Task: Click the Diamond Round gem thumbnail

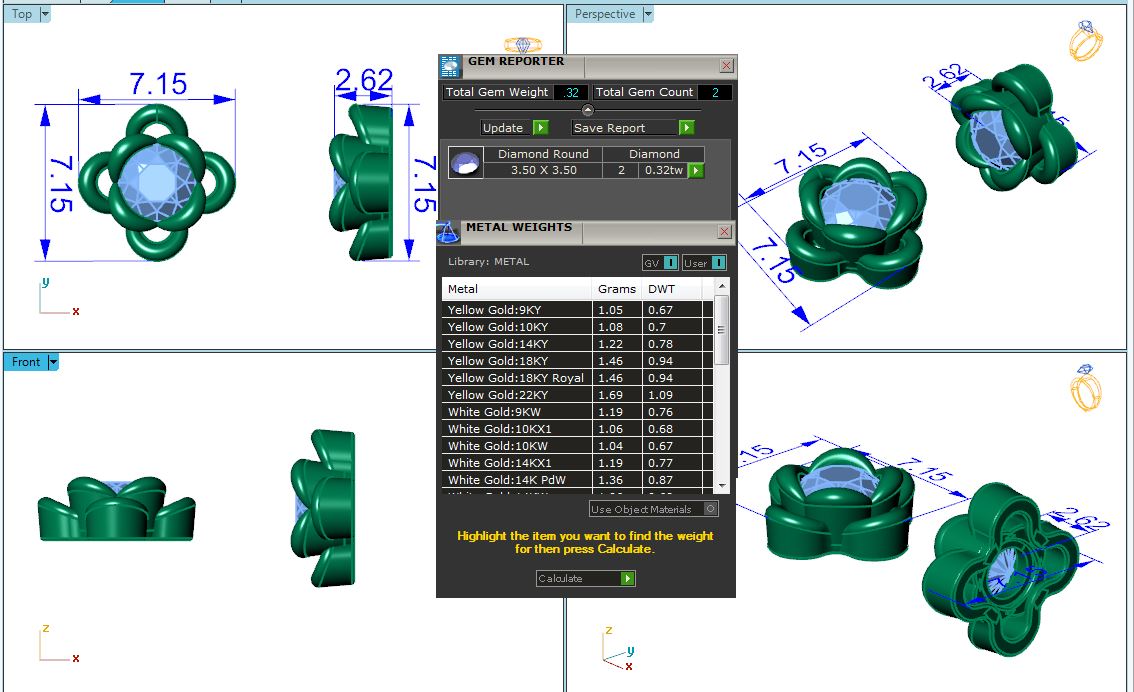Action: [x=463, y=163]
